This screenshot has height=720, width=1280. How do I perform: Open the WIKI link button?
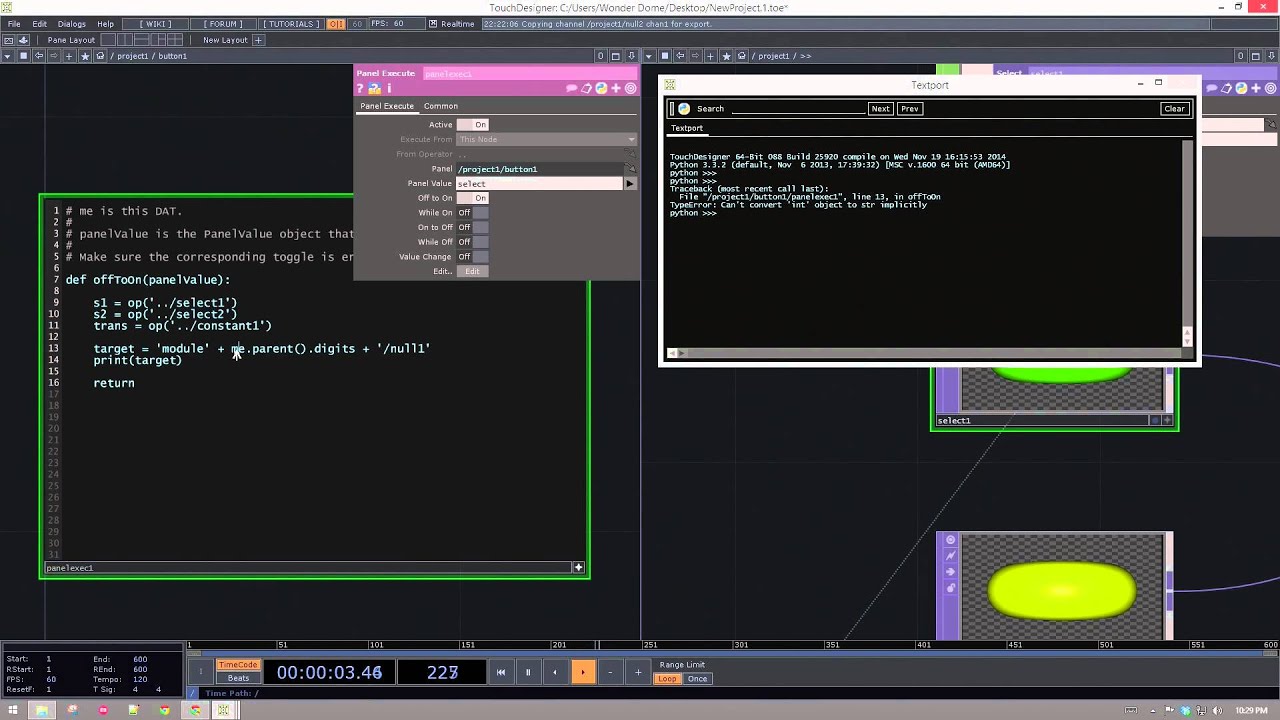pos(154,24)
